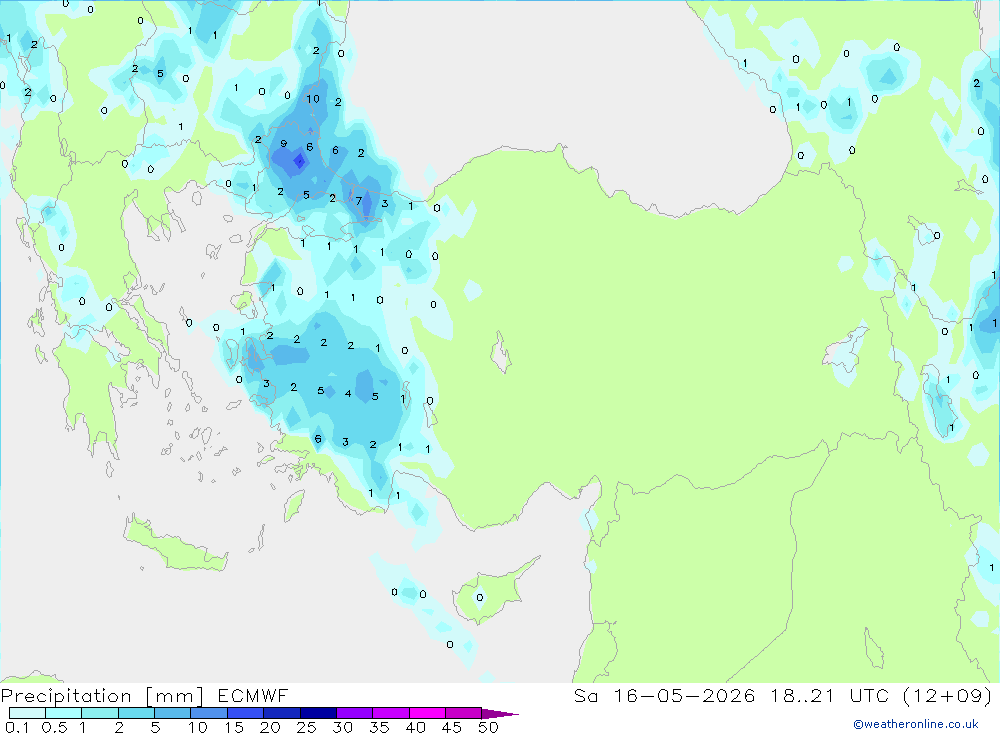Select the 35–40 mm legend color box
This screenshot has width=1000, height=733.
pos(391,713)
